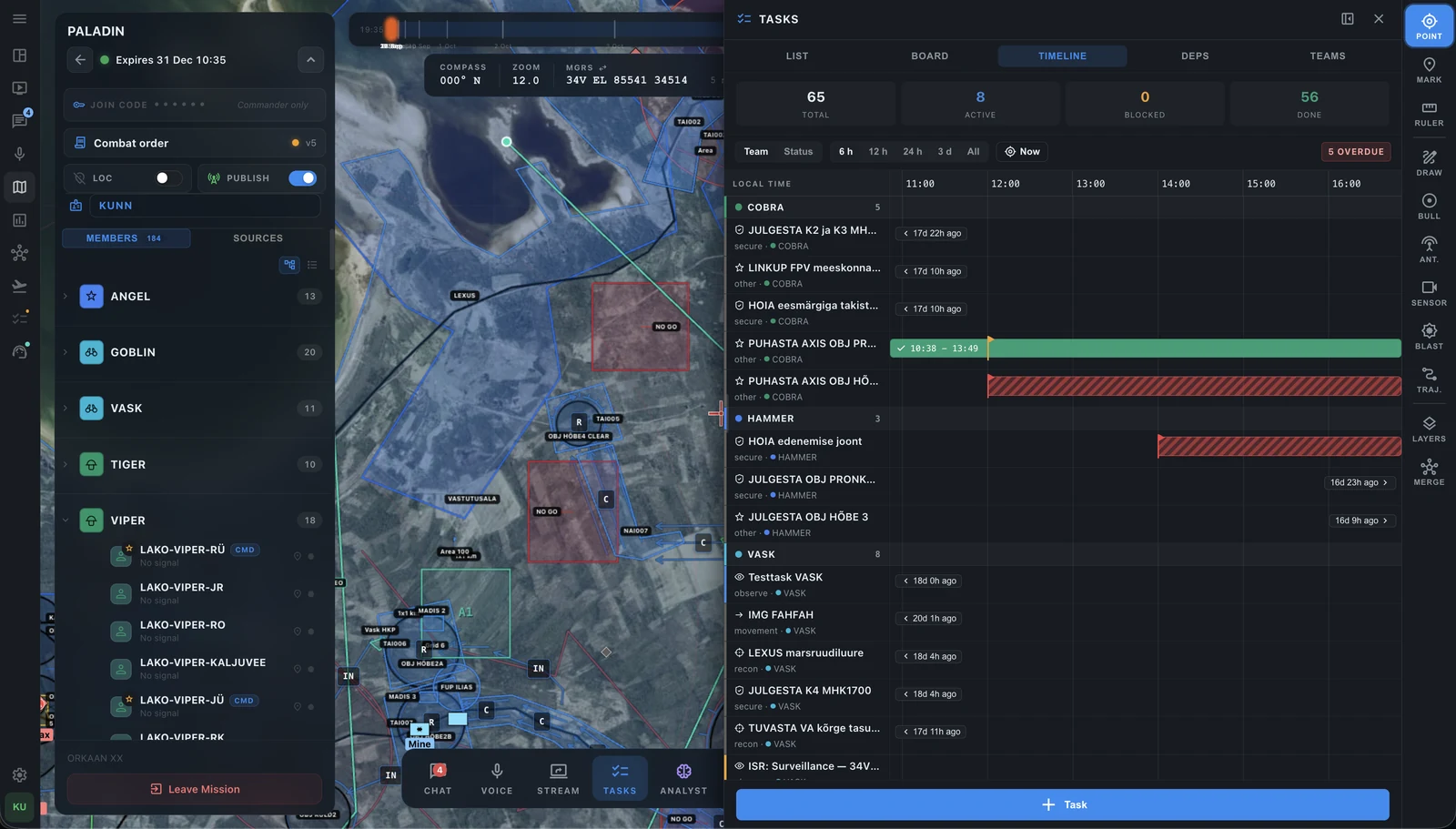1456x829 pixels.
Task: Select the MARK tool
Action: 1429,70
